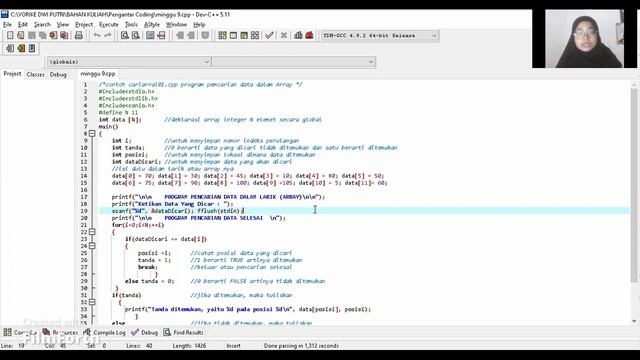The image size is (640, 360).
Task: Open the Debug bottom tab
Action: pos(144,333)
